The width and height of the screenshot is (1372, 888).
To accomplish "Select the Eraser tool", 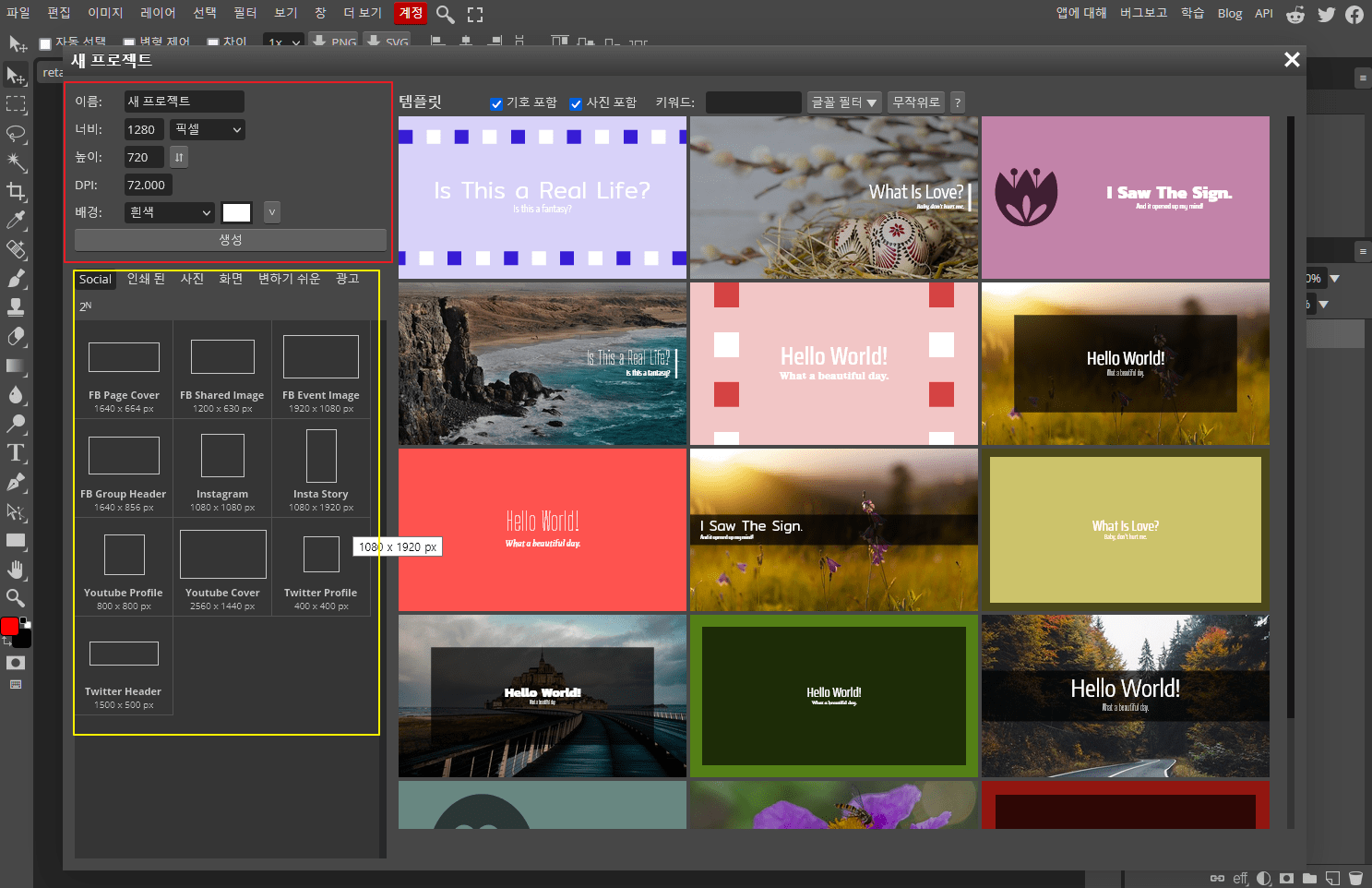I will click(x=16, y=336).
